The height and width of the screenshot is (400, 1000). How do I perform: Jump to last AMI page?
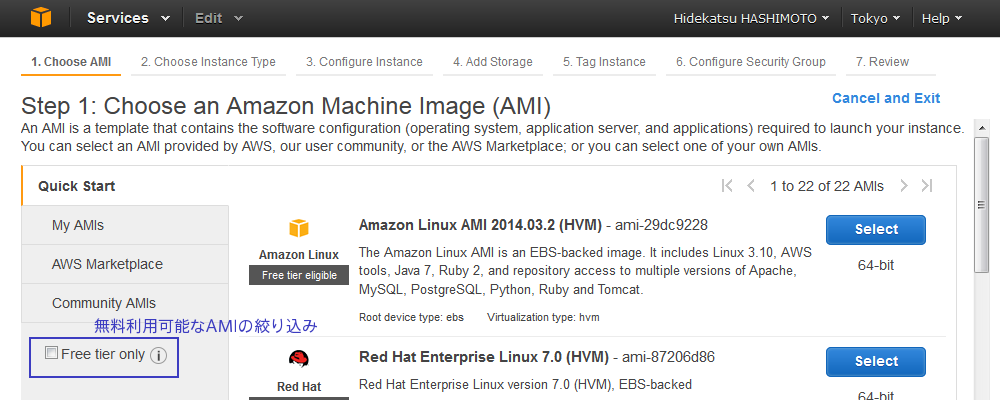point(927,186)
